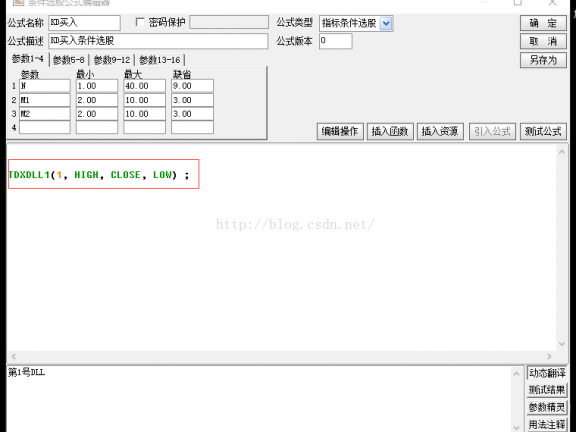Open the 参数13-16 tab
The image size is (576, 432).
[x=160, y=60]
